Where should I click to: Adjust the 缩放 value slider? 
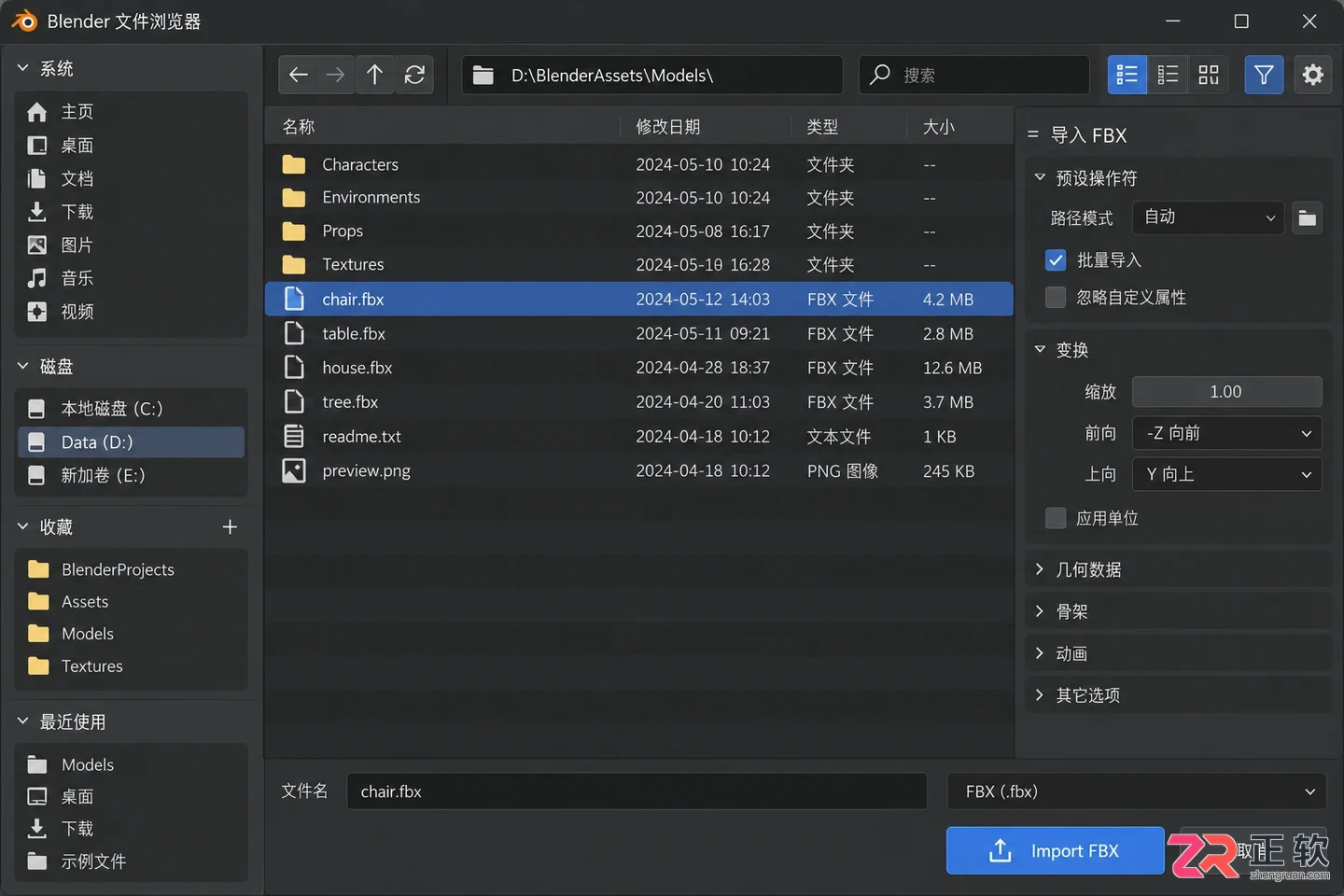(1227, 392)
